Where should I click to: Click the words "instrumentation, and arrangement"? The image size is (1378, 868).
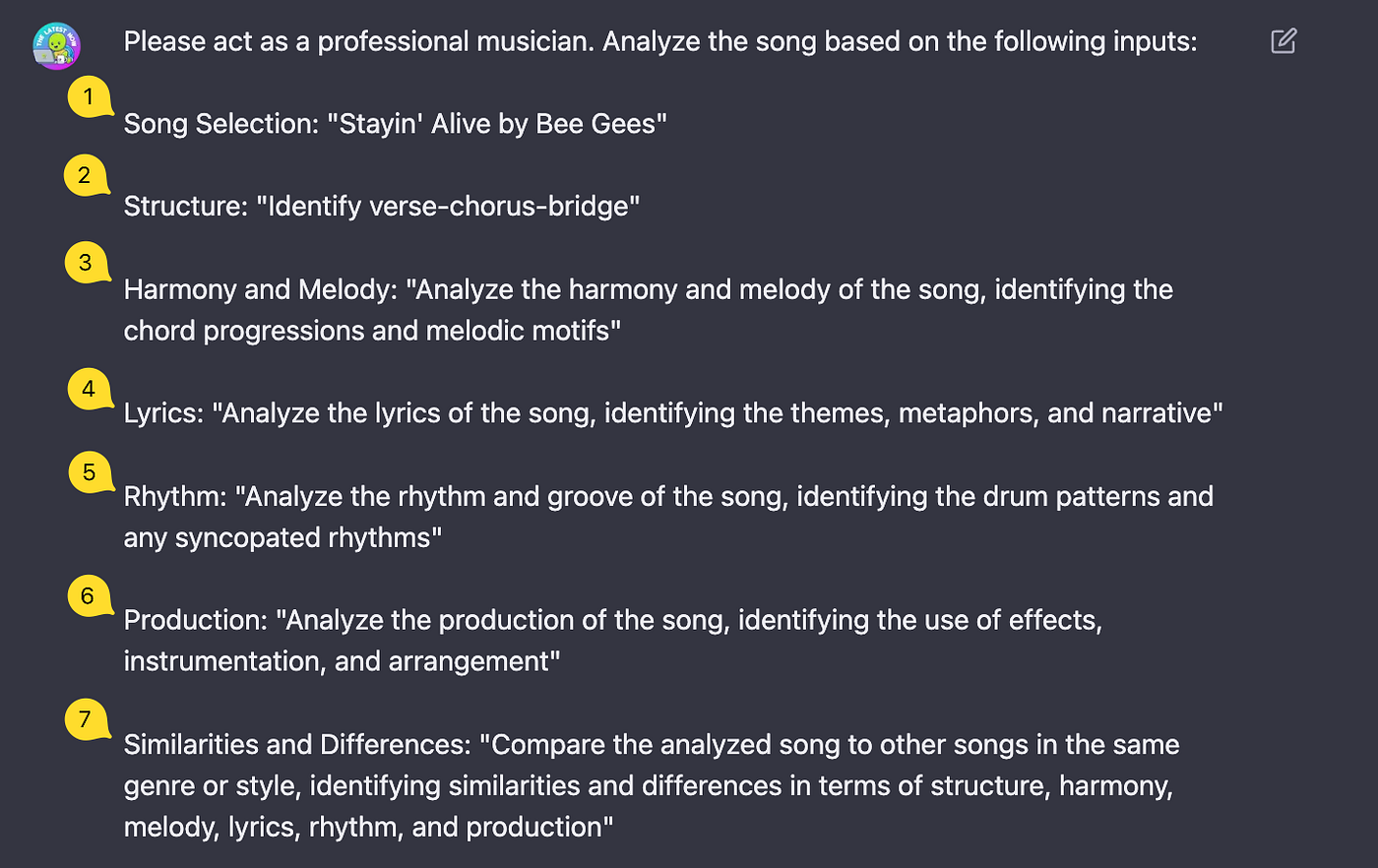pos(342,661)
